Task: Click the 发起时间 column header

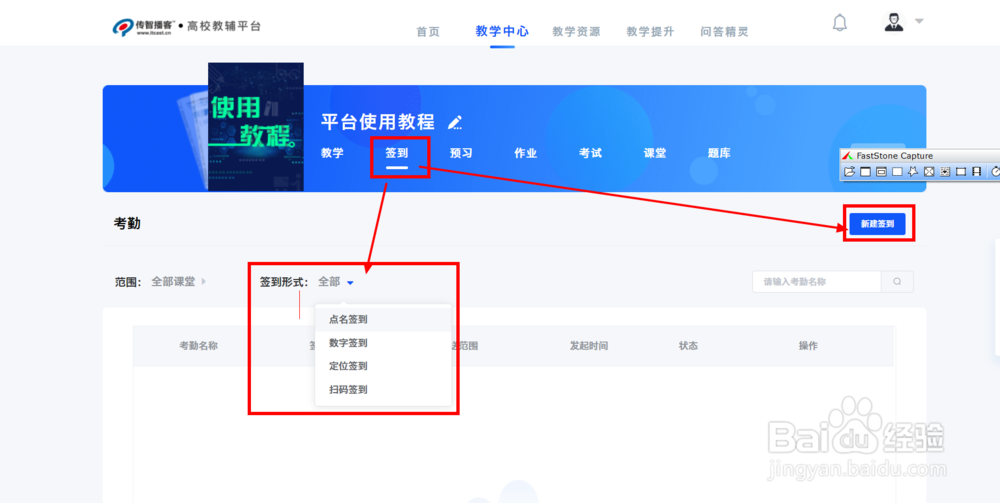Action: 588,346
